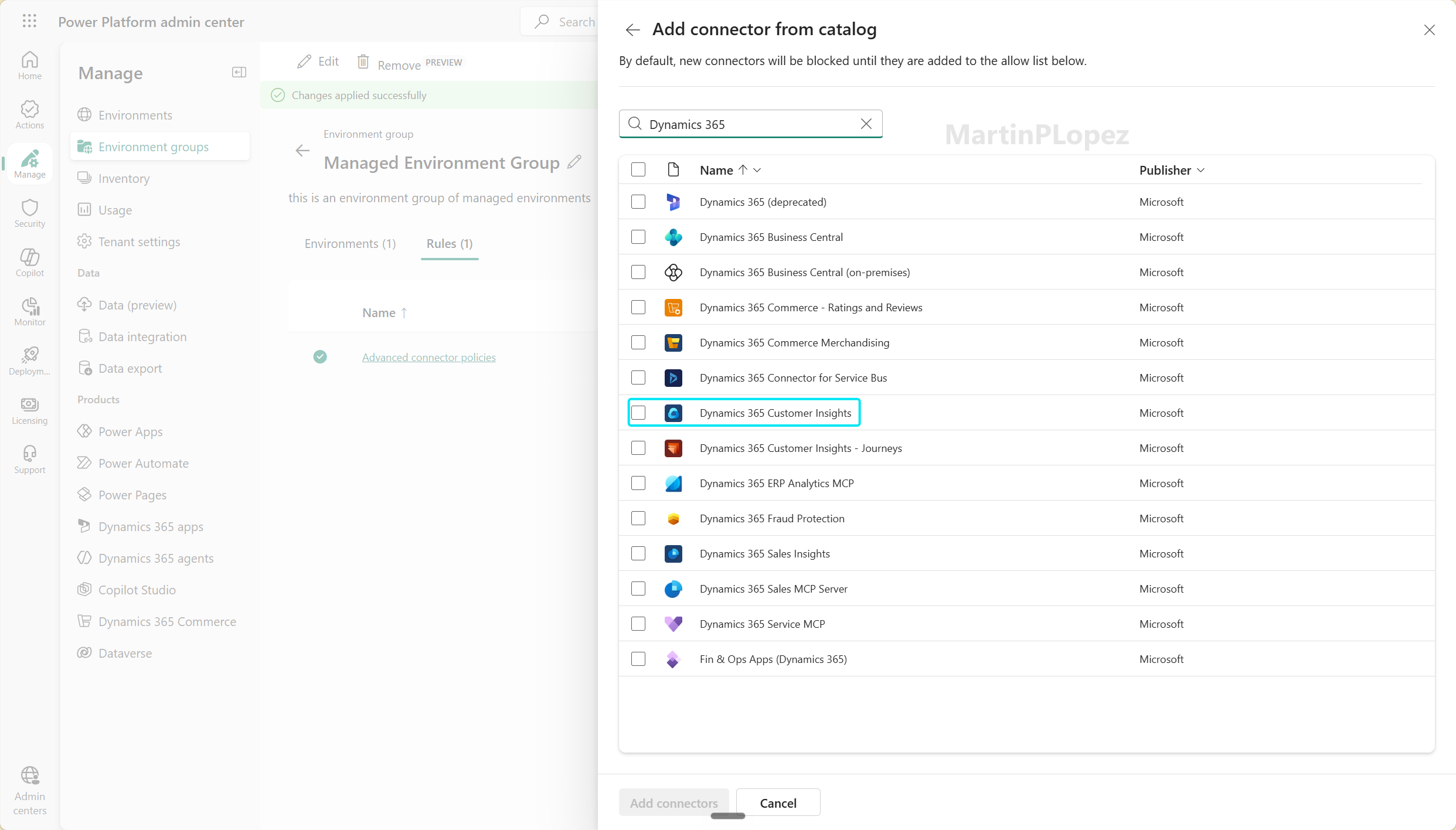Toggle the select-all connectors checkbox
The width and height of the screenshot is (1456, 830).
(638, 170)
